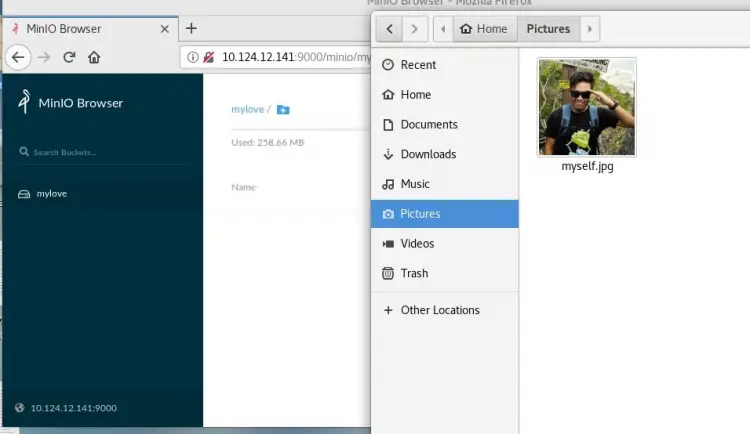Viewport: 750px width, 434px height.
Task: Expand Other Locations in sidebar
Action: 440,310
